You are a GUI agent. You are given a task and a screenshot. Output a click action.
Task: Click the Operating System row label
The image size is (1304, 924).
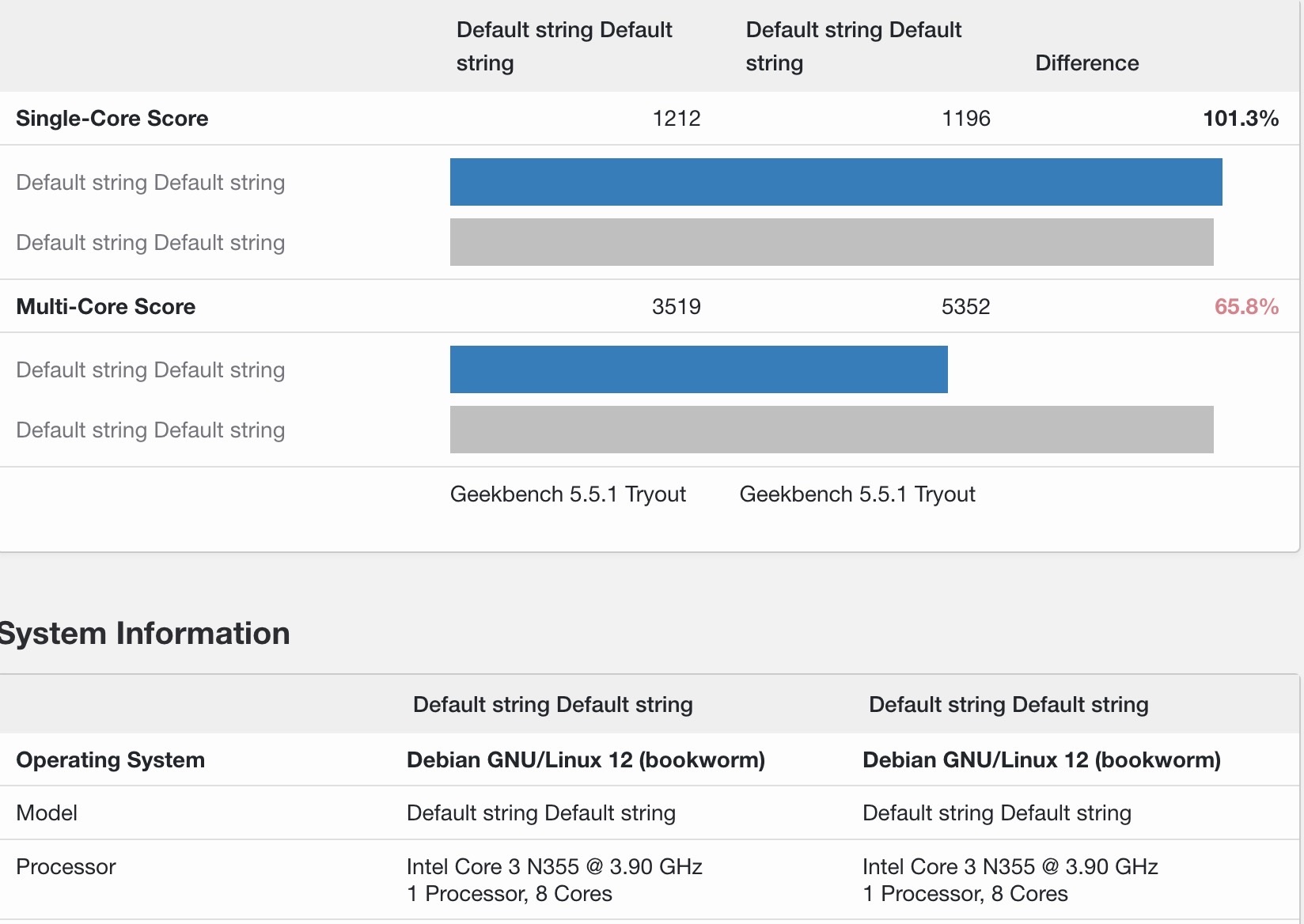pyautogui.click(x=110, y=760)
